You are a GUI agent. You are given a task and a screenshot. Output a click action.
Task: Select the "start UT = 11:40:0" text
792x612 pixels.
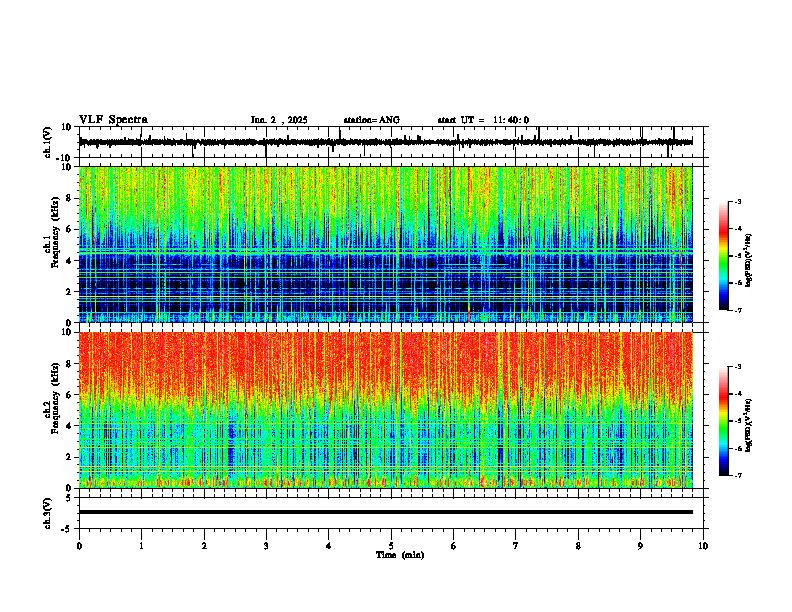pyautogui.click(x=483, y=120)
